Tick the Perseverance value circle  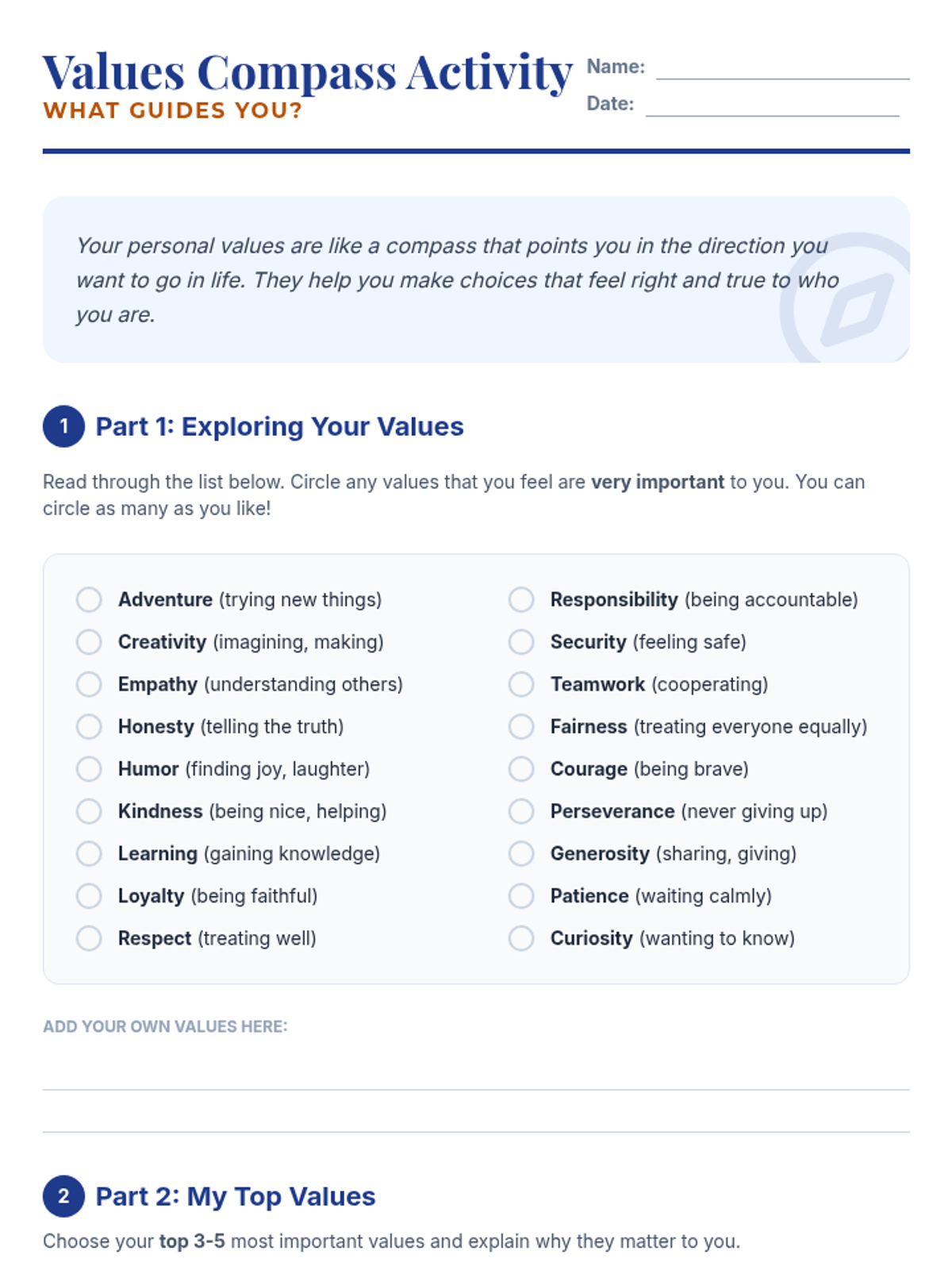click(x=521, y=811)
